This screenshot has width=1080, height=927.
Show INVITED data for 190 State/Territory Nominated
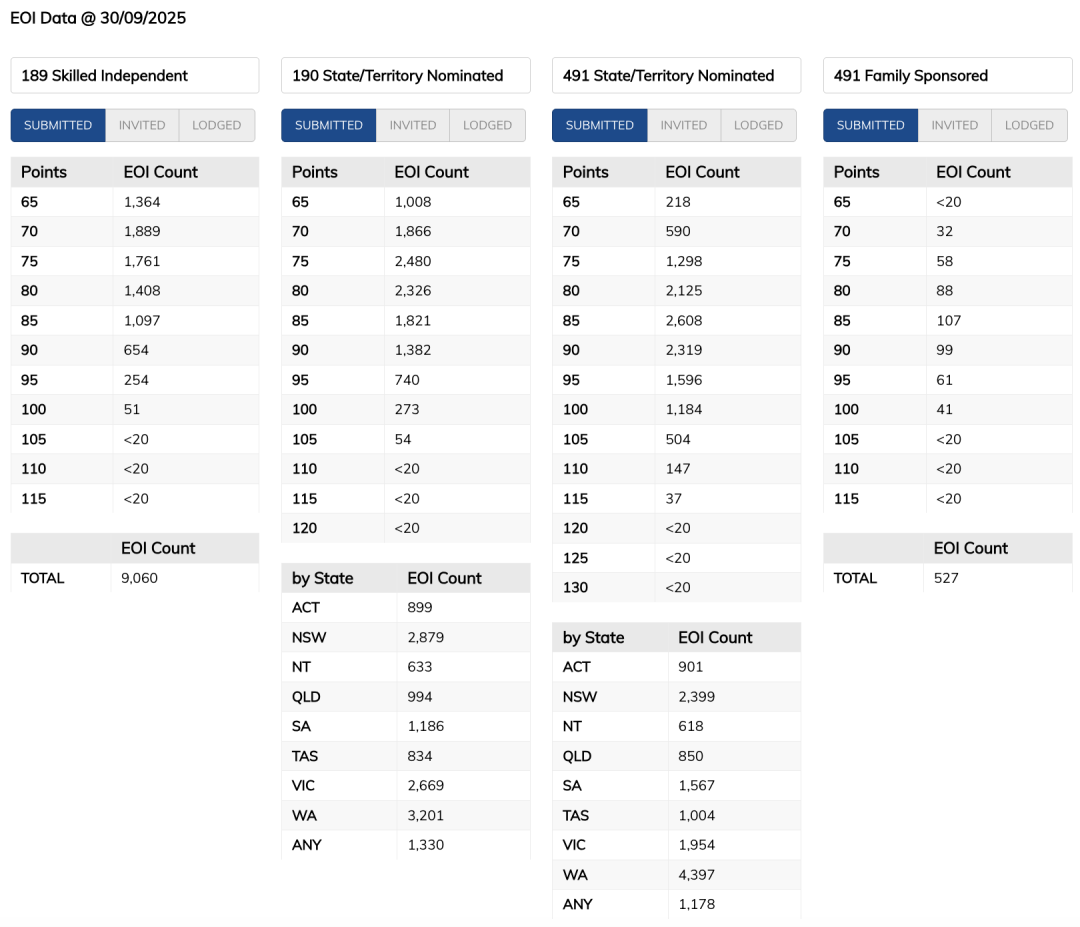[413, 125]
